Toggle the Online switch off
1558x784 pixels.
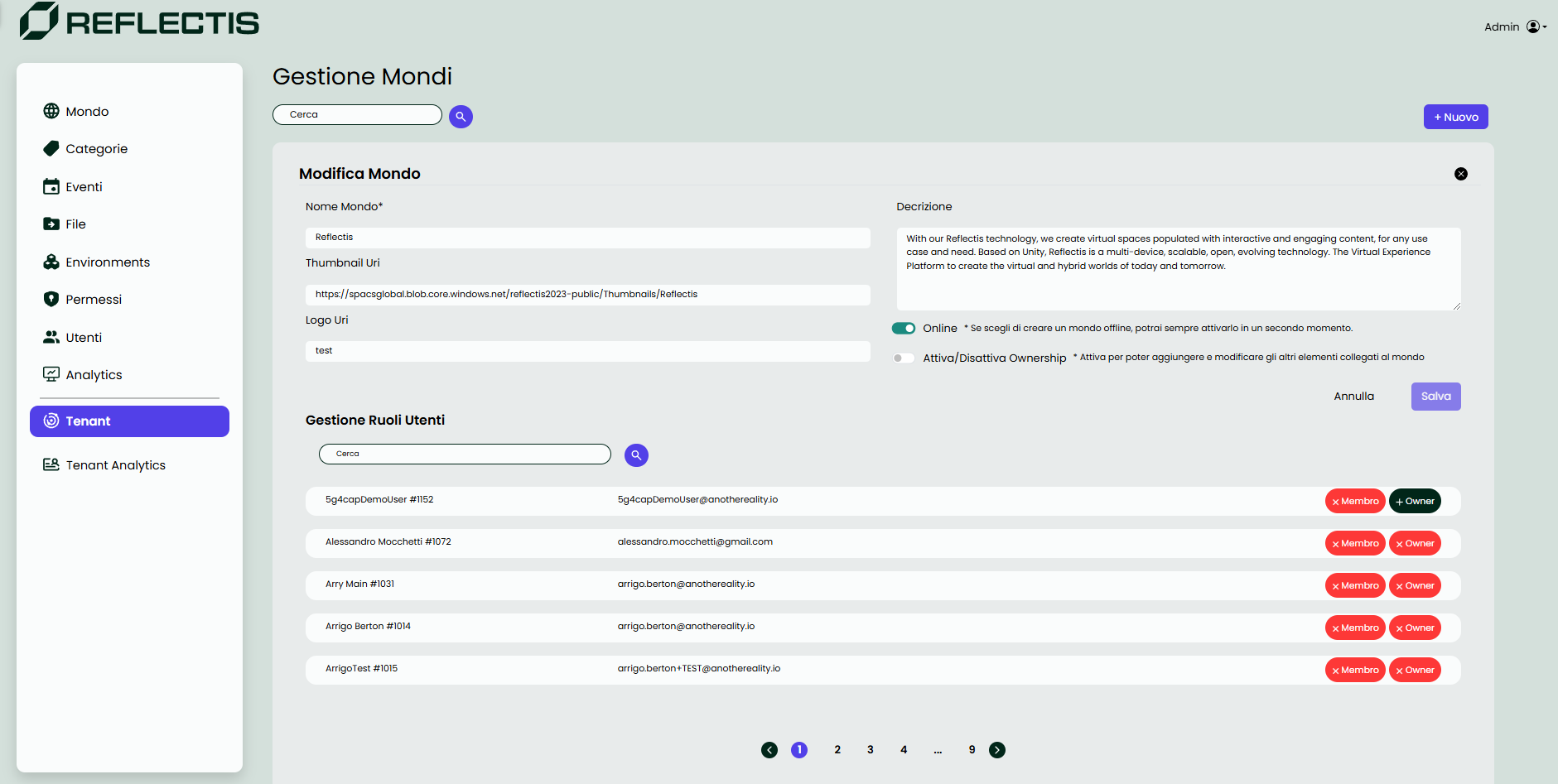[904, 329]
